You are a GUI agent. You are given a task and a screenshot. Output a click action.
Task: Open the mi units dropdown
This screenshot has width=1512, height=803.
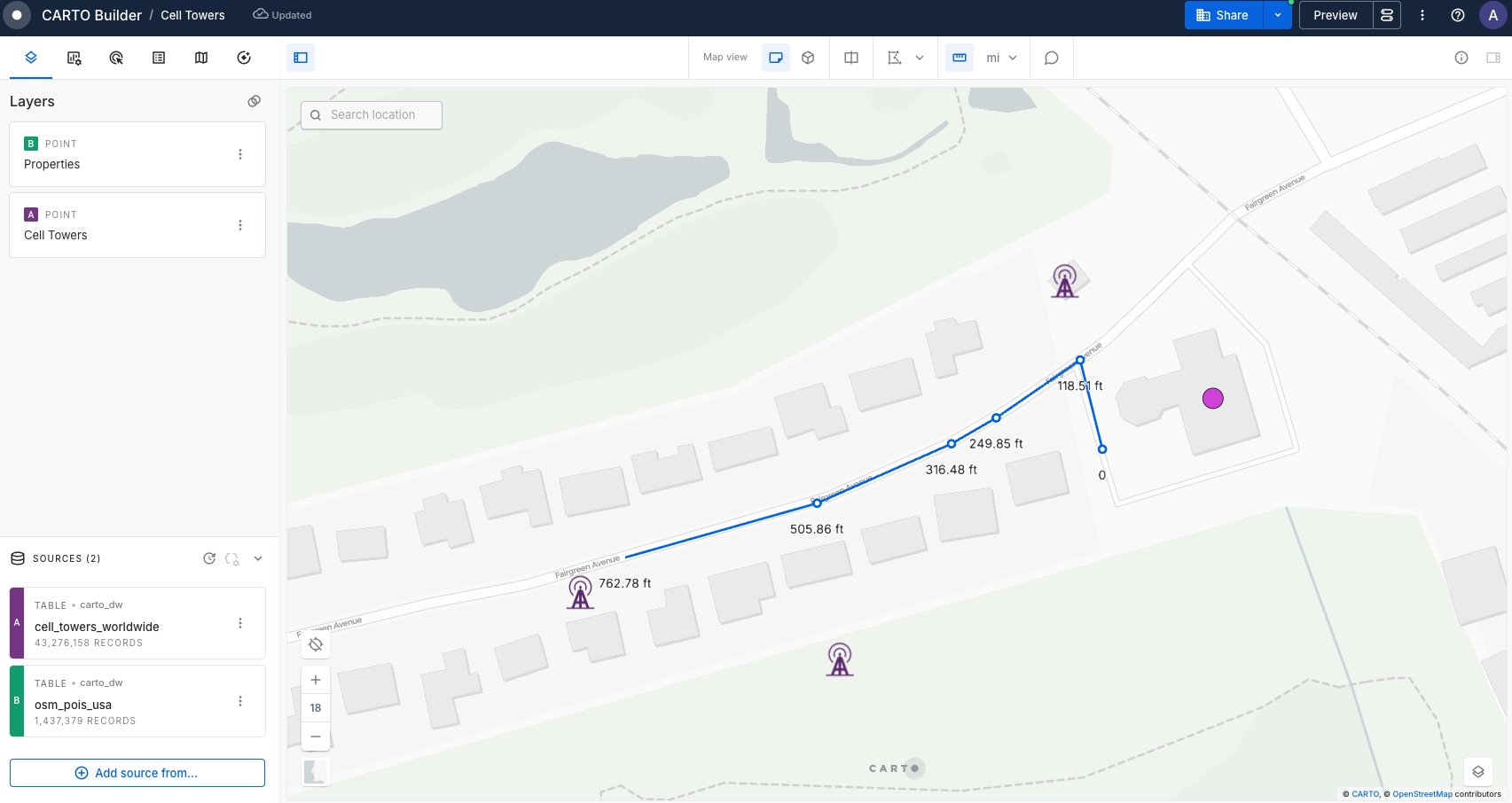1002,58
